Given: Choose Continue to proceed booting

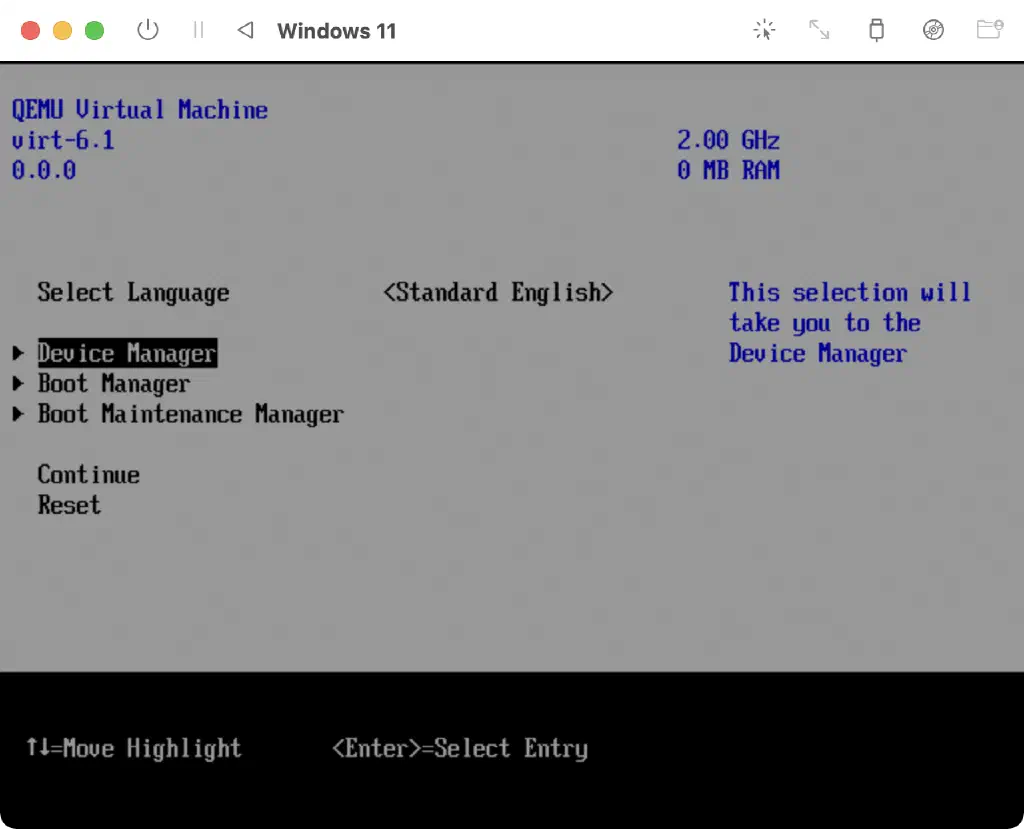Looking at the screenshot, I should pos(88,475).
